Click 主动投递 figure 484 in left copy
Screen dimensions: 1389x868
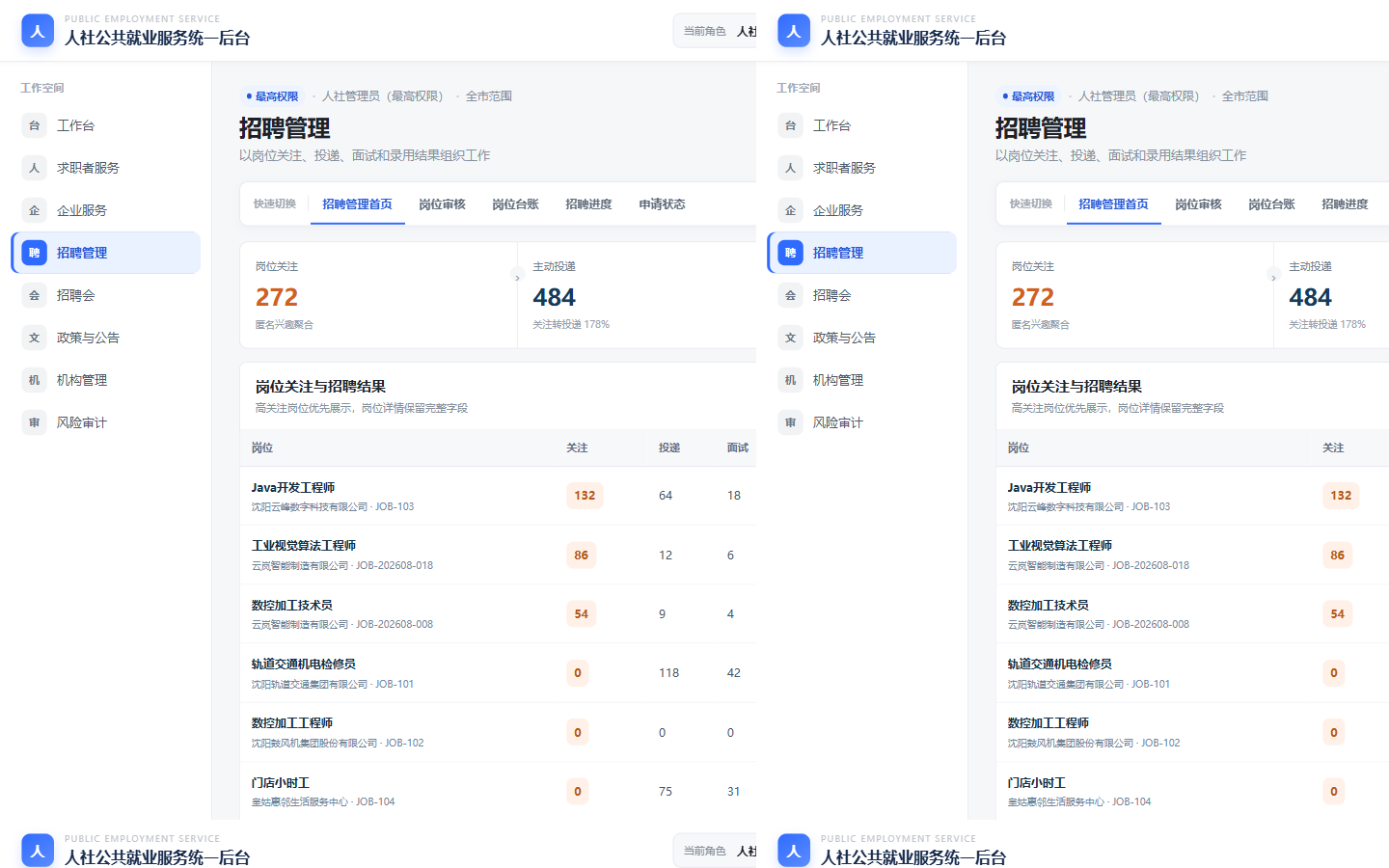pos(554,297)
